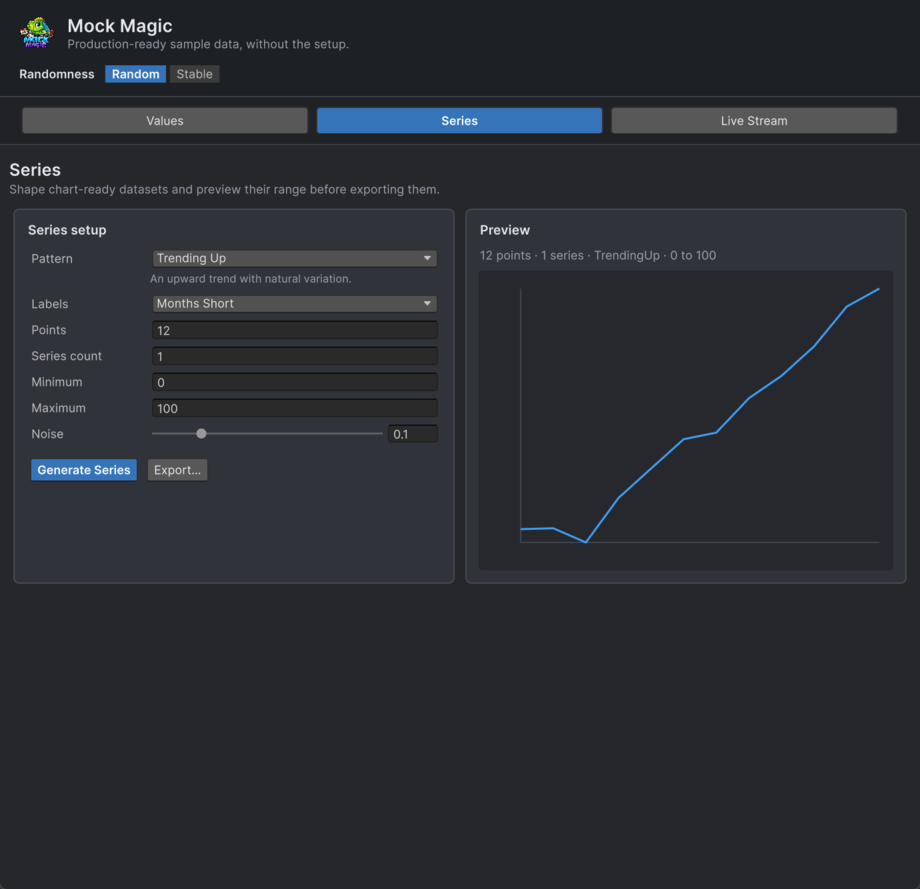Open the Labels dropdown showing Months Short
This screenshot has width=920, height=889.
point(295,303)
